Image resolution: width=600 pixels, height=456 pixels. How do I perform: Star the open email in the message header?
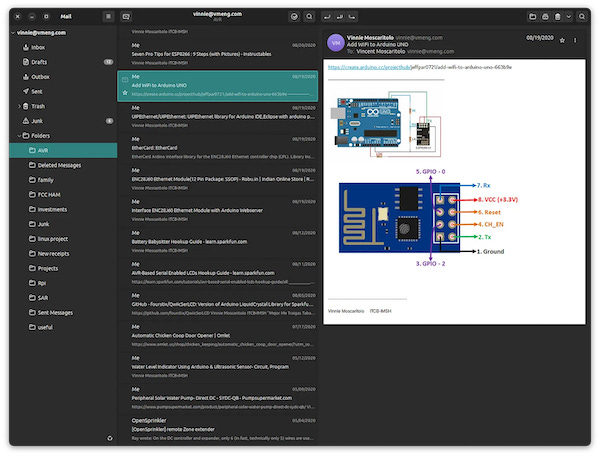tap(562, 40)
